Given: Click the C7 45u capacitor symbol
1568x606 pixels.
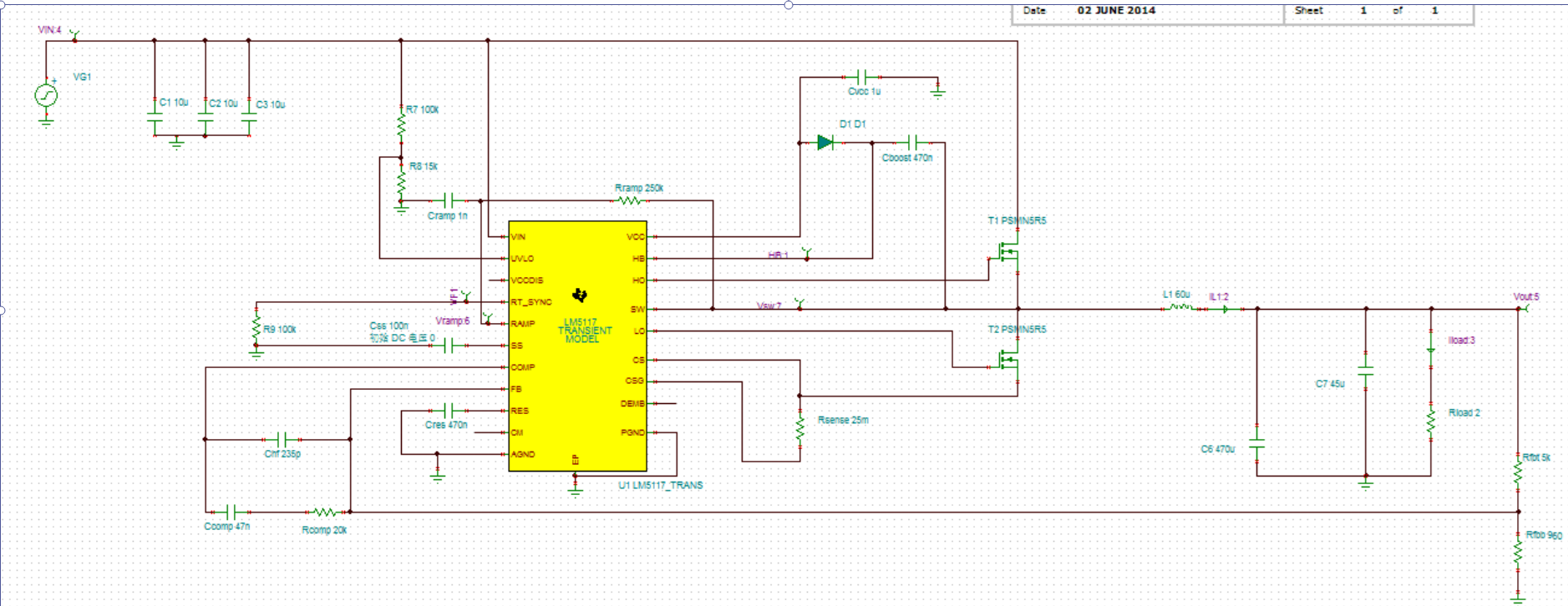Looking at the screenshot, I should click(x=1366, y=371).
